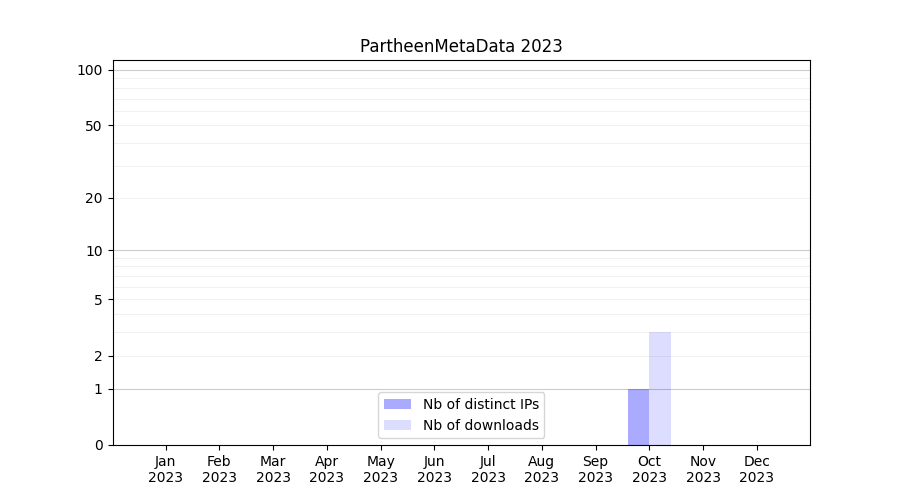The width and height of the screenshot is (900, 500).
Task: Select the 5 y-axis tick label
Action: point(97,300)
